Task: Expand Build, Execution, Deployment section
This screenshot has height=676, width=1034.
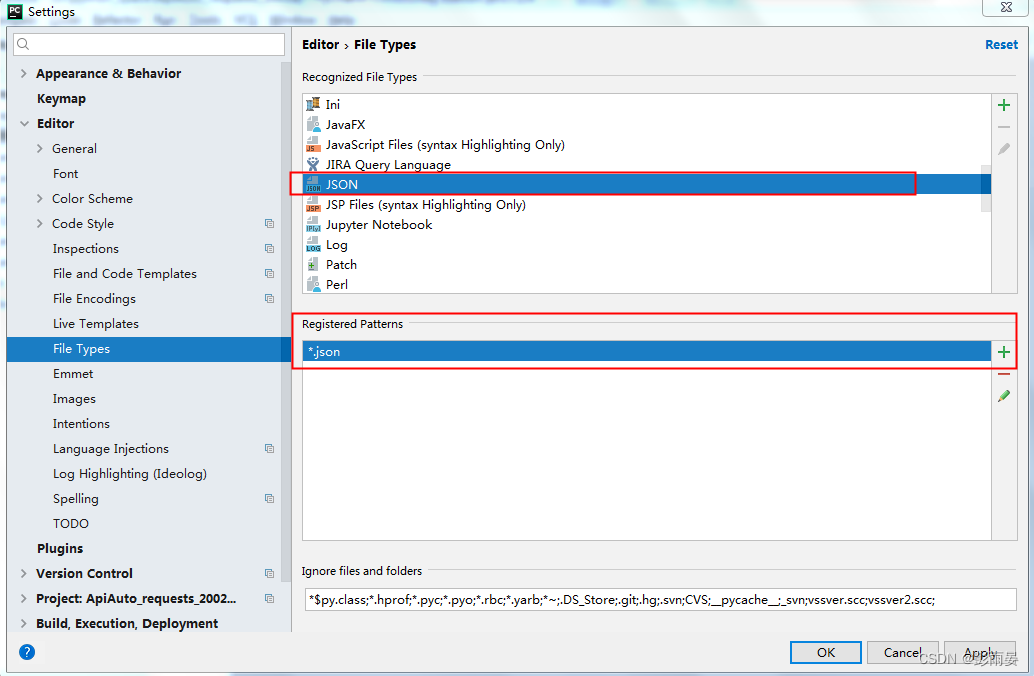Action: (24, 623)
